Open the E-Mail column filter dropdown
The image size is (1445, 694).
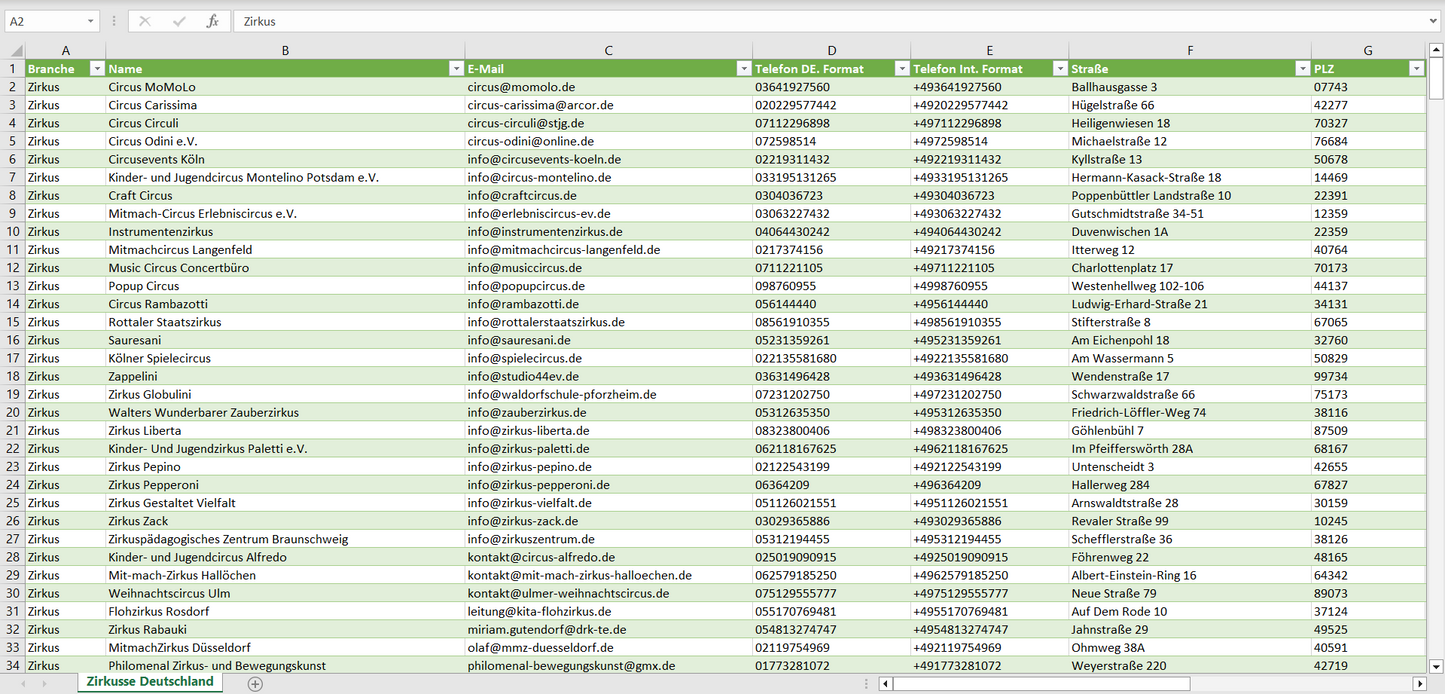pyautogui.click(x=743, y=69)
